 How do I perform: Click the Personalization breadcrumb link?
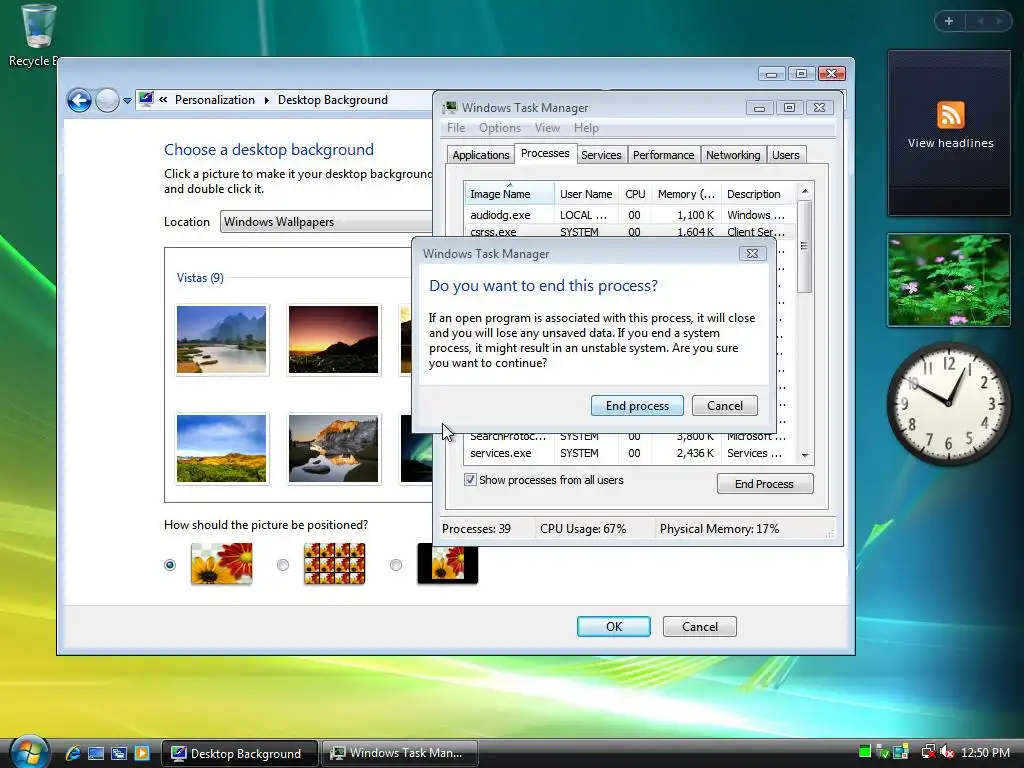pyautogui.click(x=215, y=100)
